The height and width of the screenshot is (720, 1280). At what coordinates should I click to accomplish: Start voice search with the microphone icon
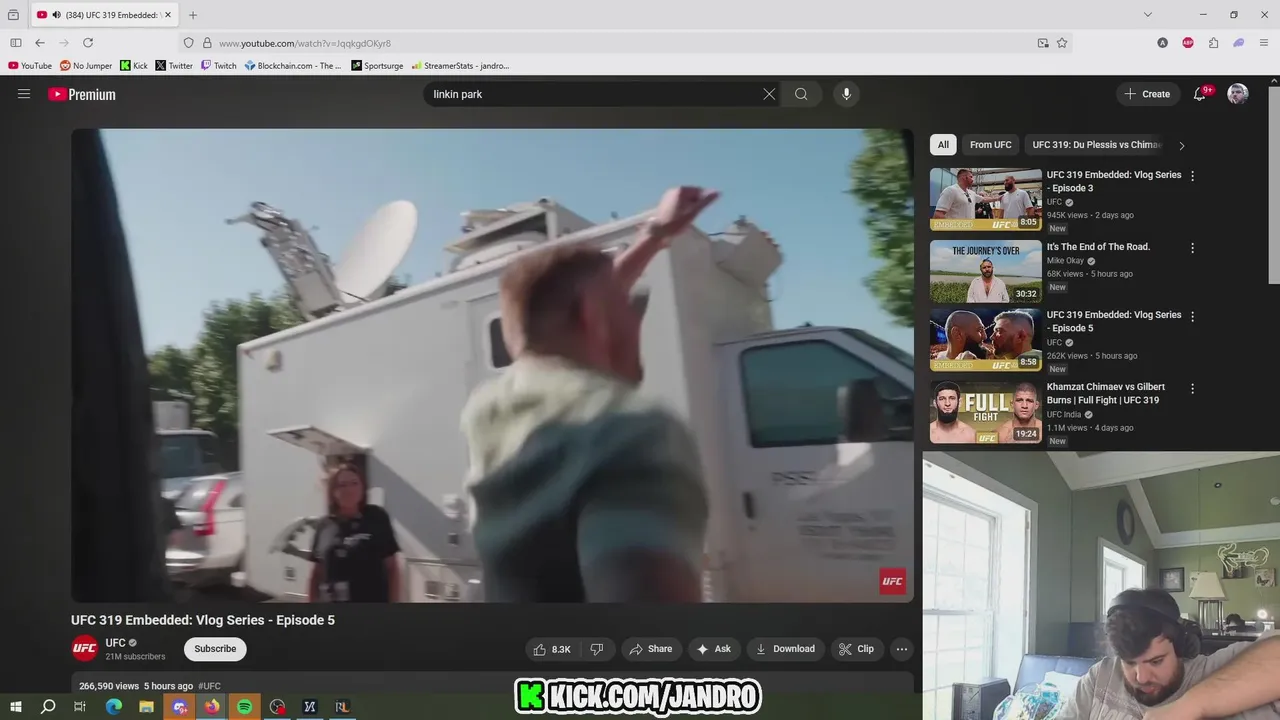click(x=846, y=94)
